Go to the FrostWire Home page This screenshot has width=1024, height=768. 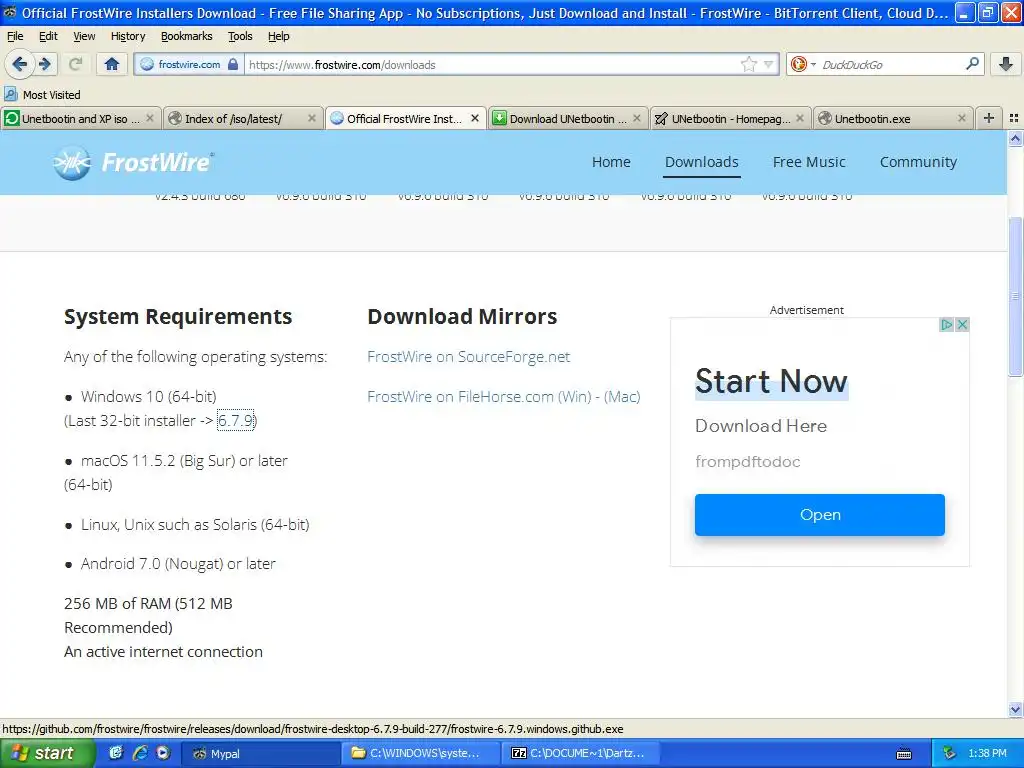(x=611, y=162)
